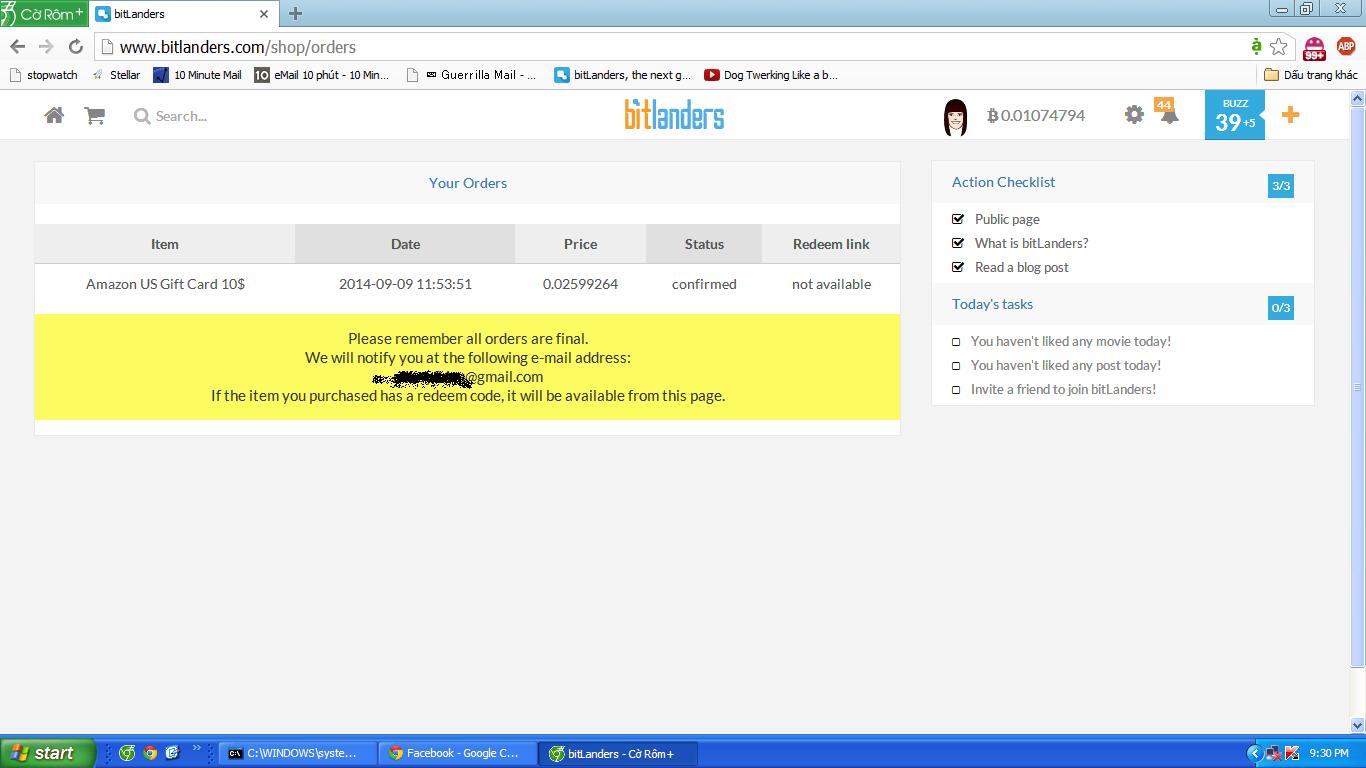Click the Adblock Plus ABP extension icon
This screenshot has height=768, width=1366.
click(x=1345, y=47)
